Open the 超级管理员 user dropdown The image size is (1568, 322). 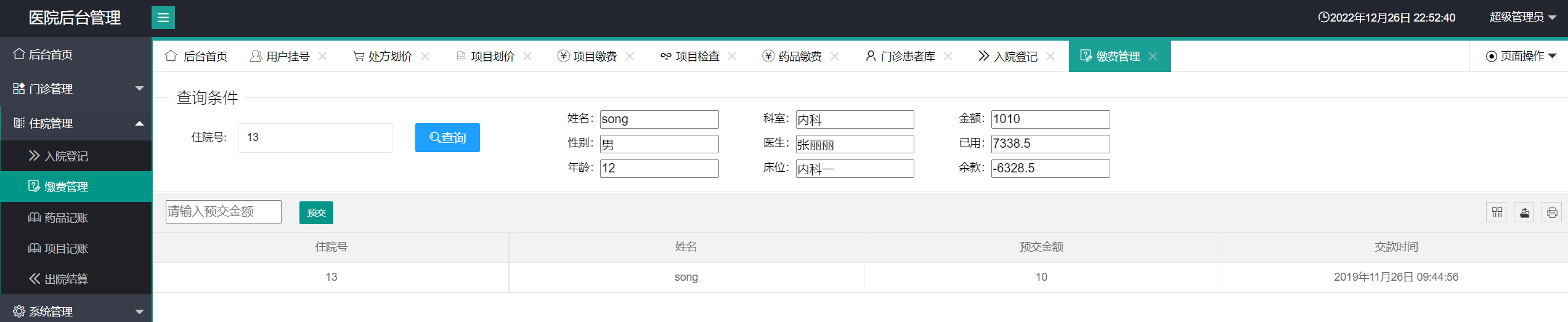tap(1522, 17)
